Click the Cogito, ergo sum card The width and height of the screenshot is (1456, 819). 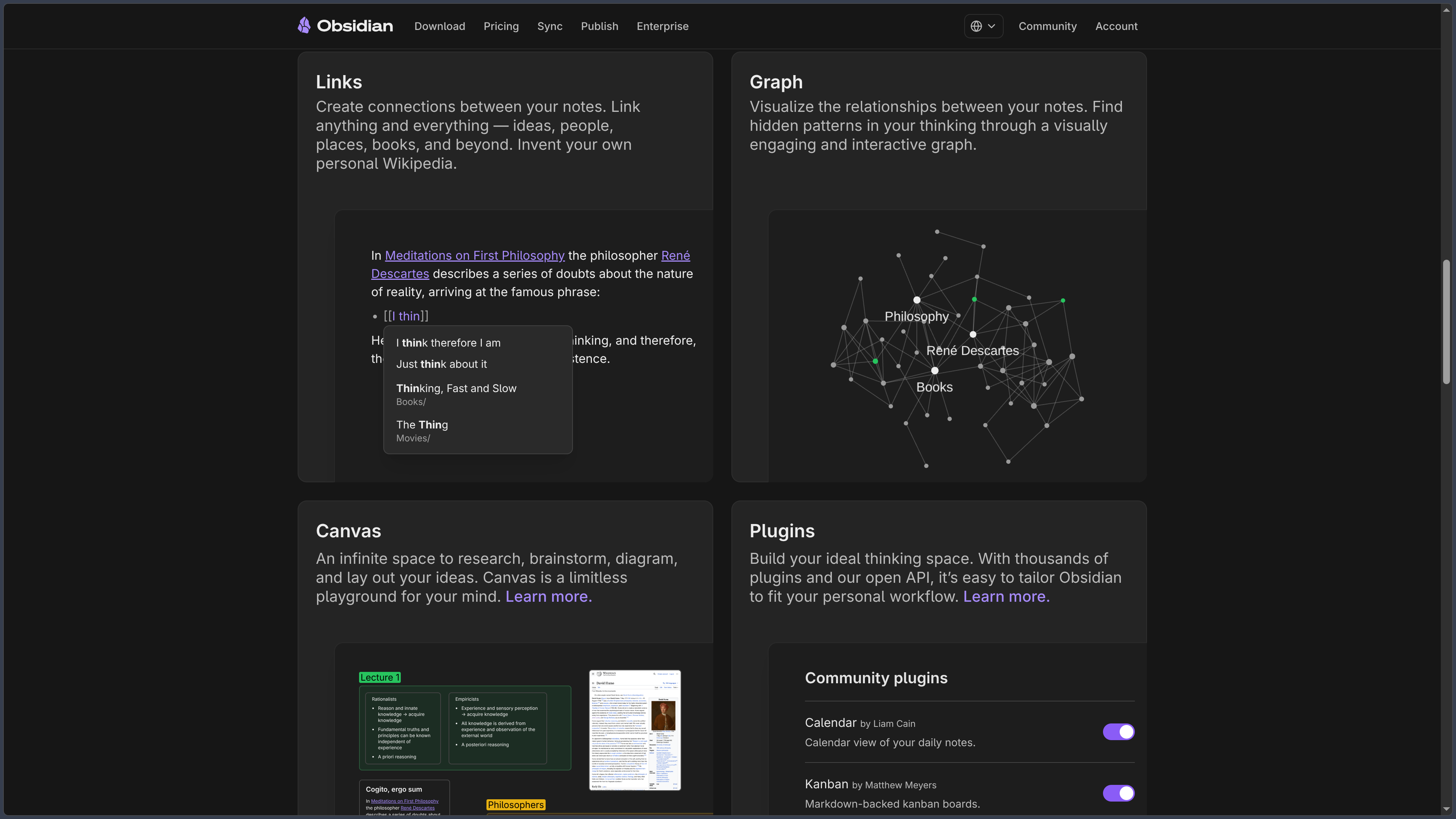click(x=404, y=798)
